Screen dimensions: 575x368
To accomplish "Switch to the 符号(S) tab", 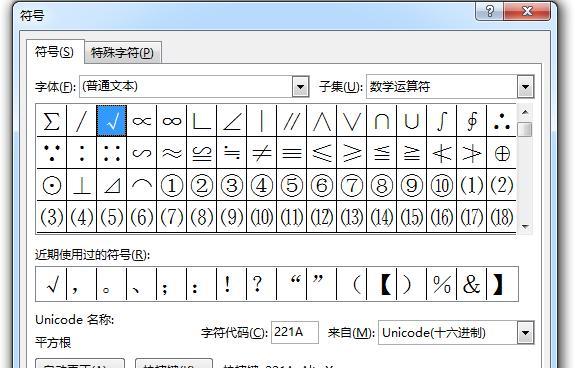I will click(54, 52).
